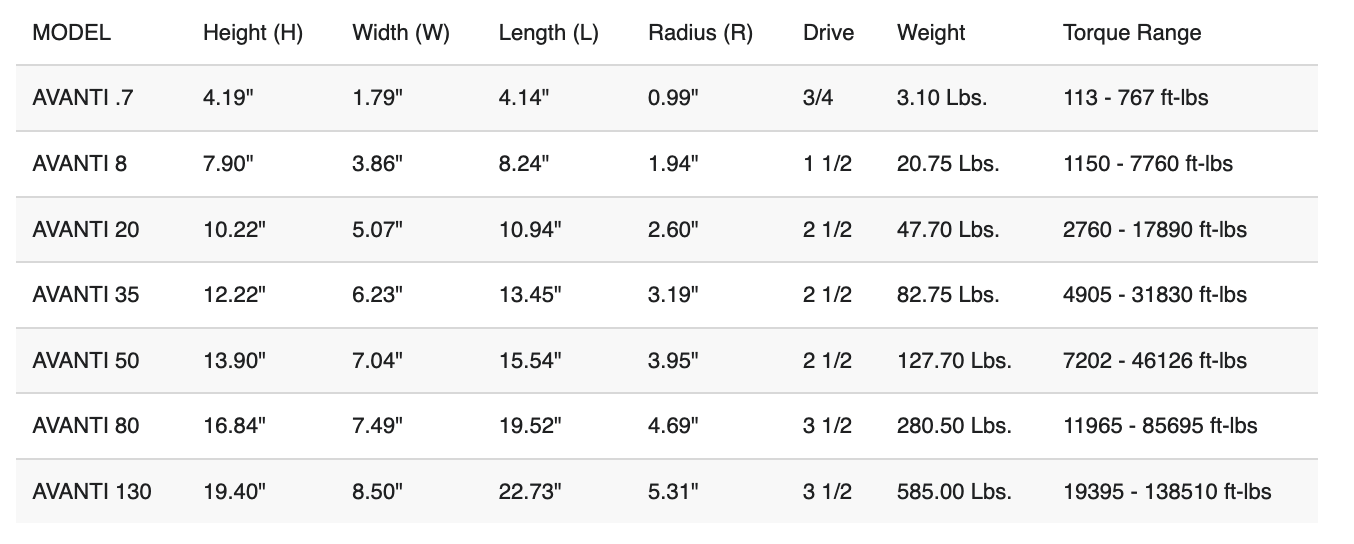This screenshot has width=1354, height=544.
Task: Select the AVANTI 35 model cell
Action: [86, 295]
